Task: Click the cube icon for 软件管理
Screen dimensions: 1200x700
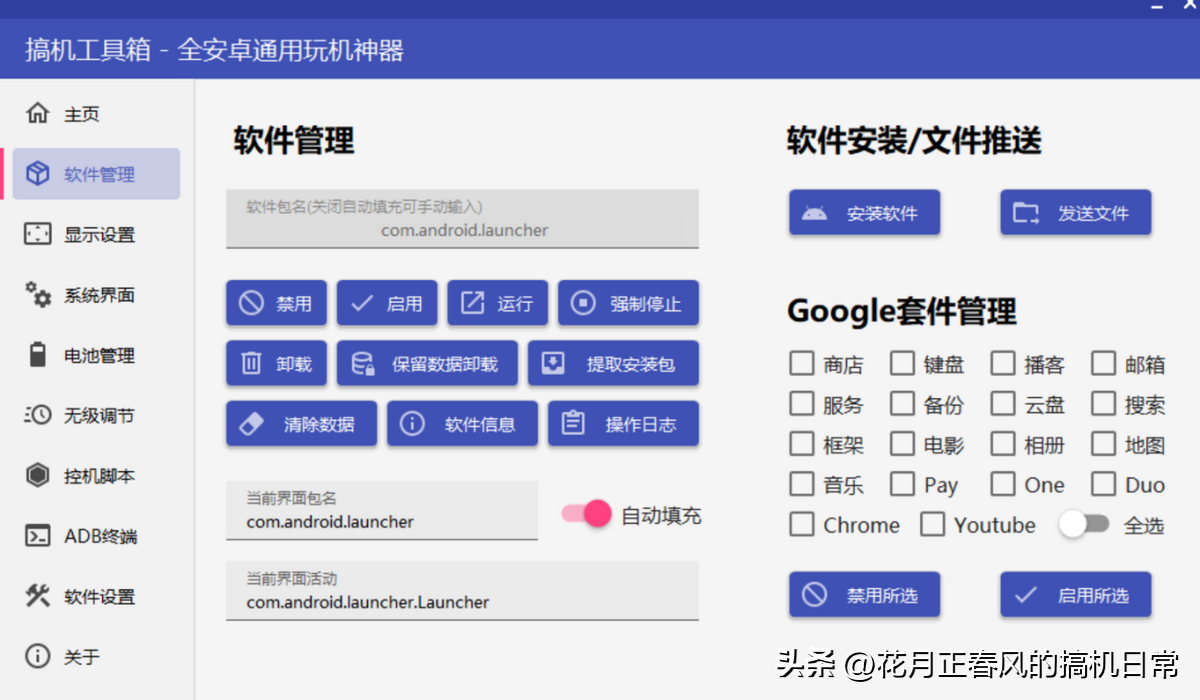Action: point(37,174)
